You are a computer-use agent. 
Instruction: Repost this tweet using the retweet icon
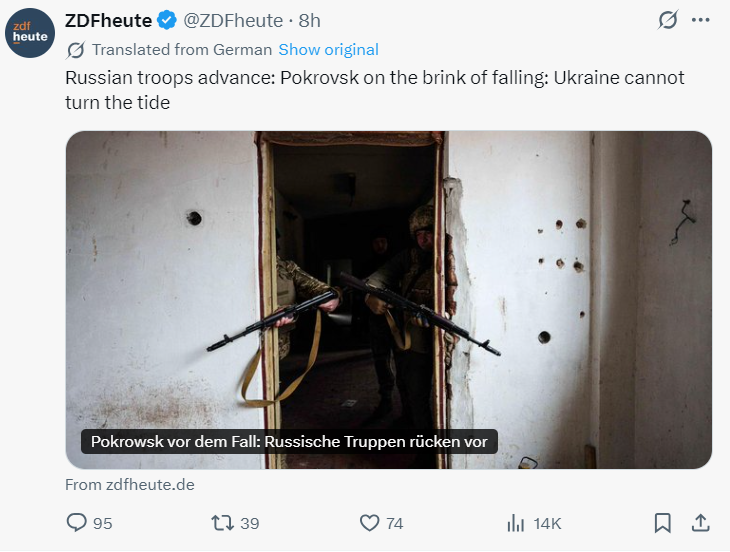[x=222, y=523]
